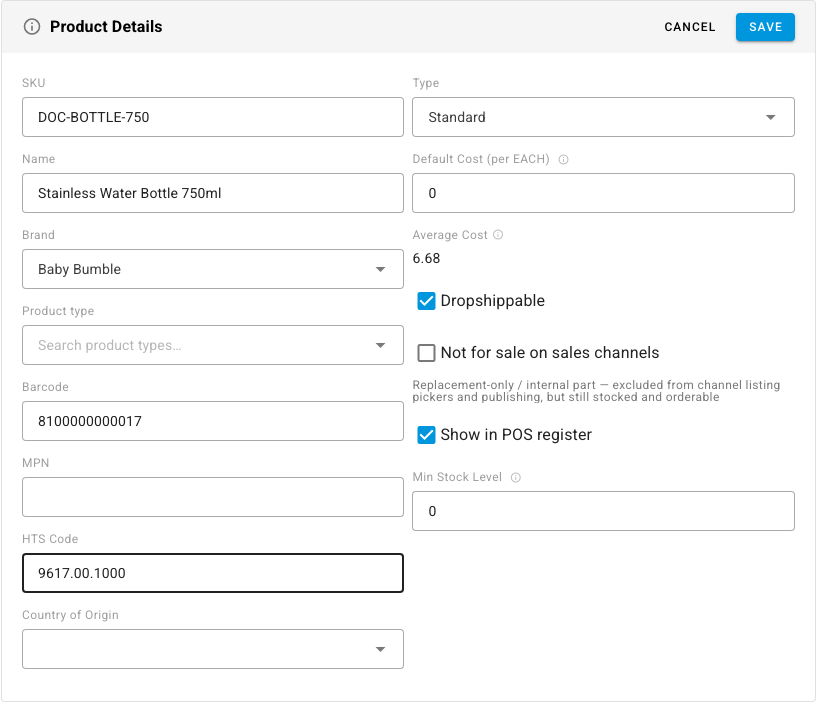
Task: Click the Show in POS register label
Action: pyautogui.click(x=516, y=435)
